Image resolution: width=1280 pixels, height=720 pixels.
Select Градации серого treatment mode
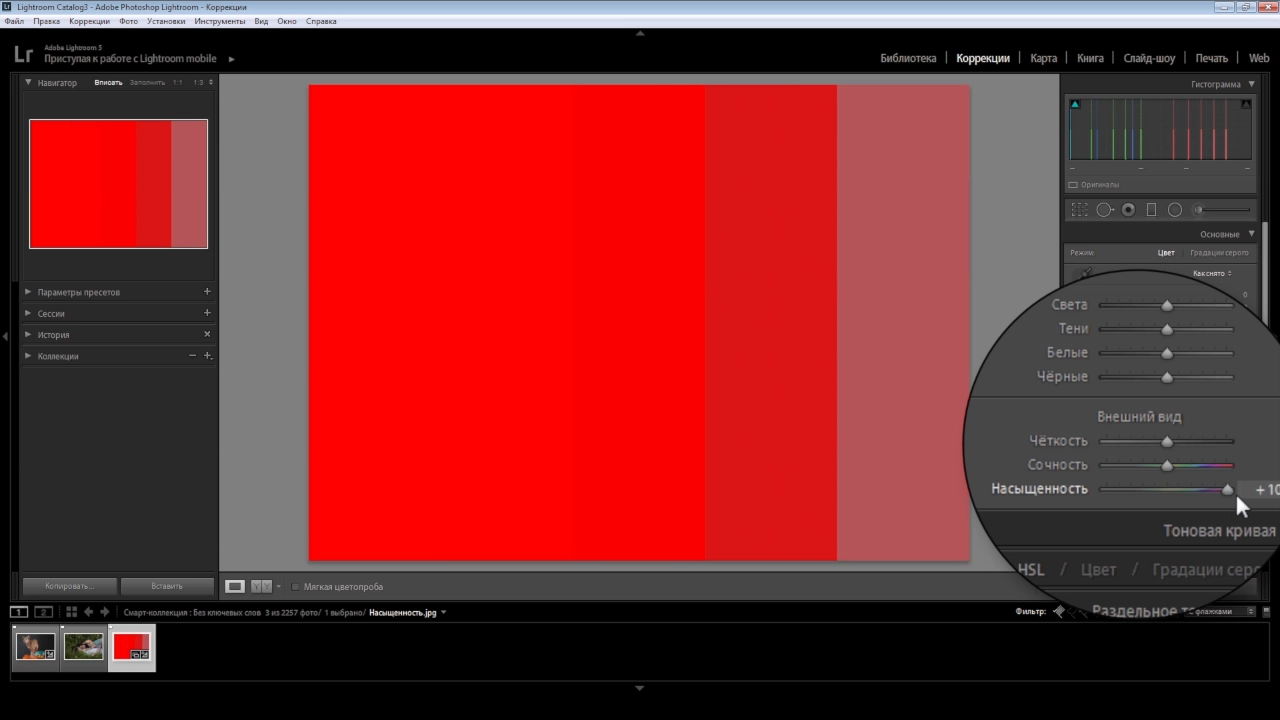(x=1219, y=253)
